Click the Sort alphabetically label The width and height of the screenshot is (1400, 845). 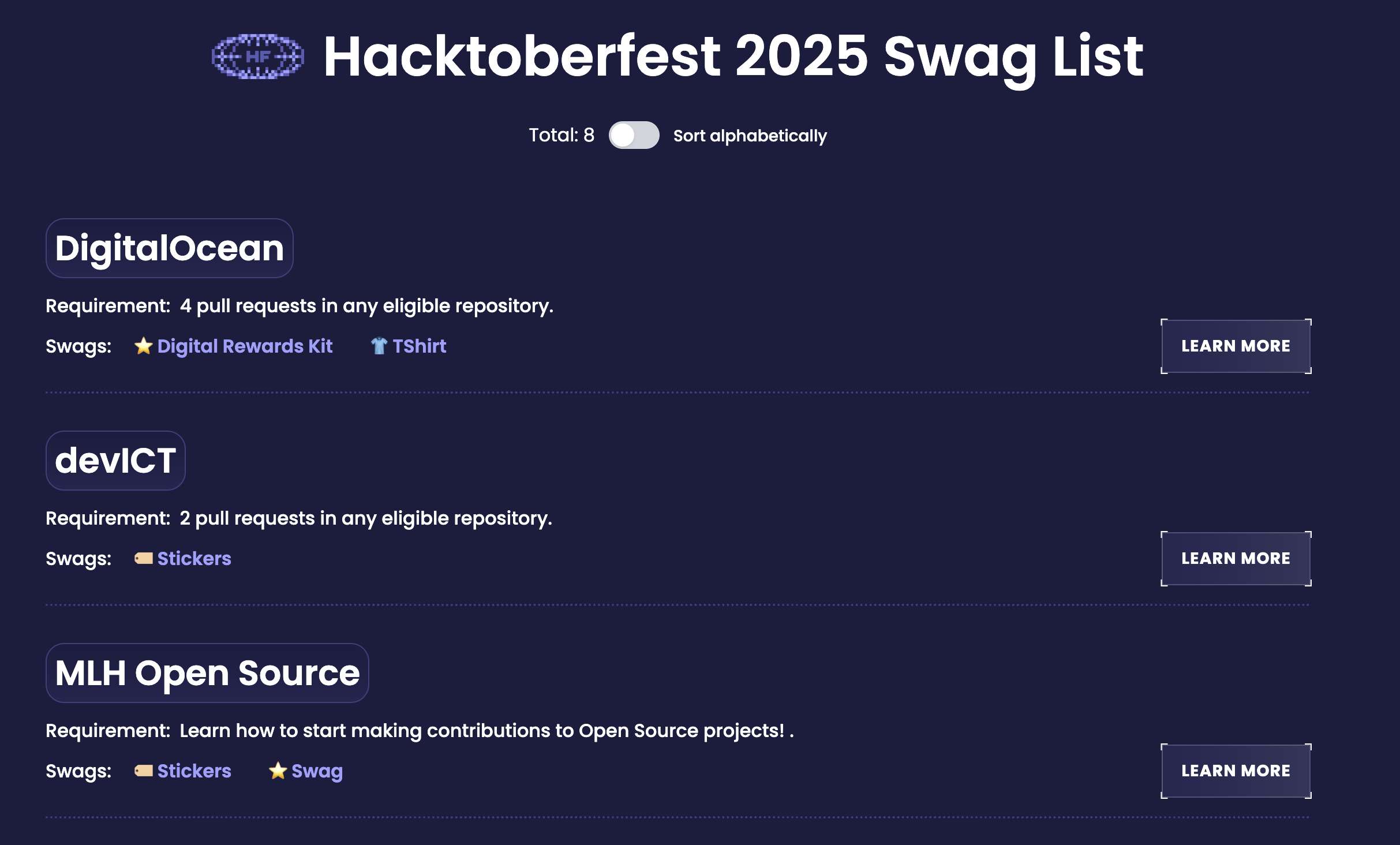coord(750,136)
